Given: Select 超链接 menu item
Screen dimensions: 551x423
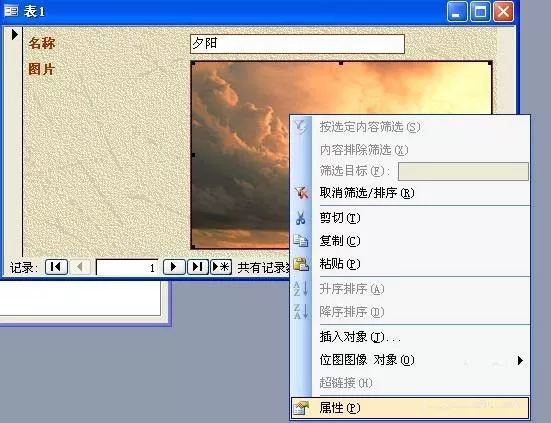Looking at the screenshot, I should (x=410, y=383).
